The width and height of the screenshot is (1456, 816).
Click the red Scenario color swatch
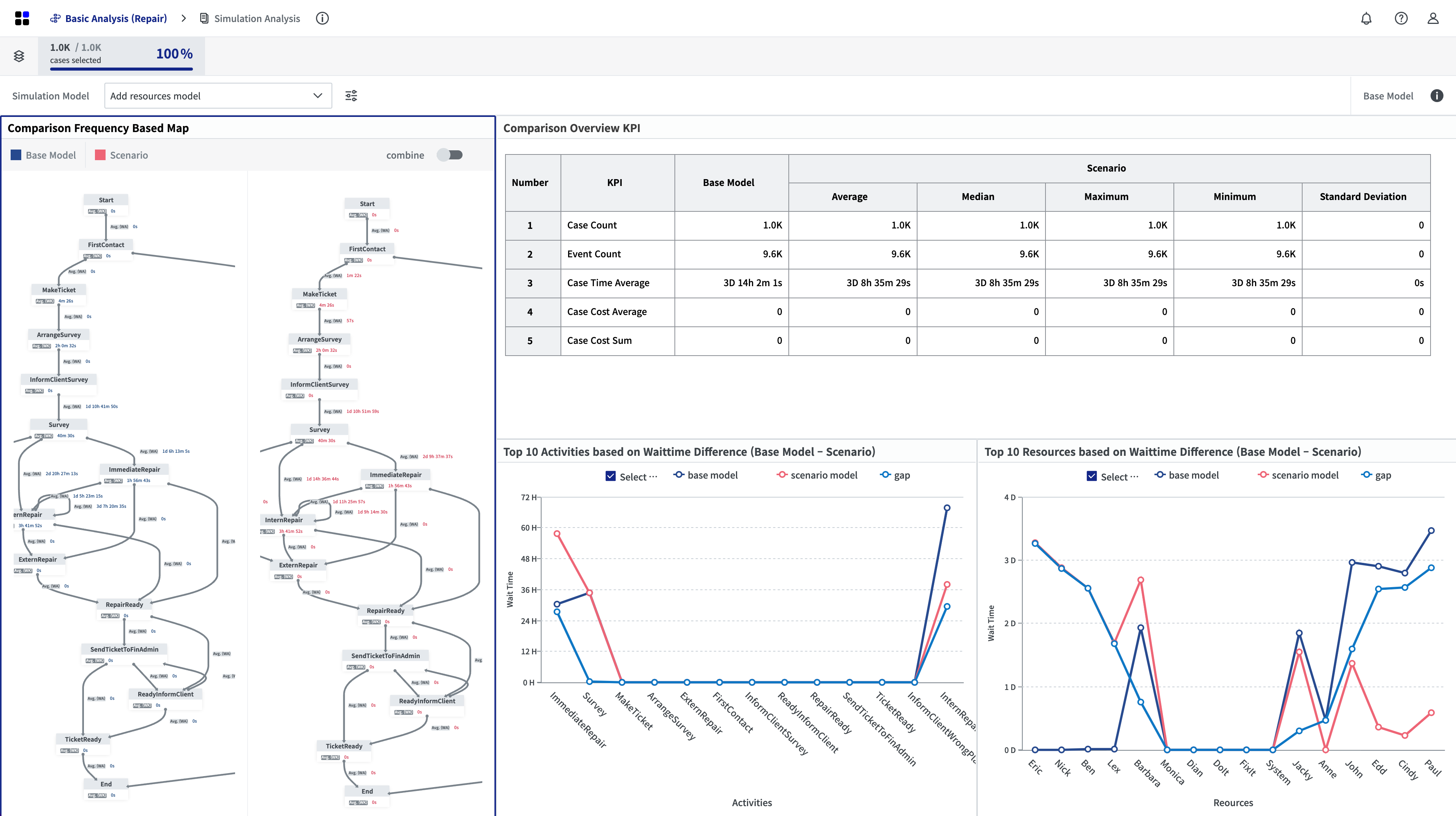[x=100, y=155]
